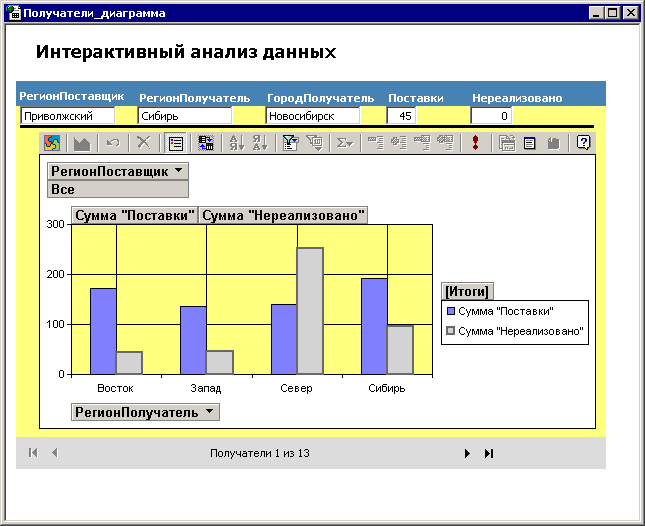This screenshot has height=526, width=645.
Task: Click the Запад category axis label
Action: [x=206, y=388]
